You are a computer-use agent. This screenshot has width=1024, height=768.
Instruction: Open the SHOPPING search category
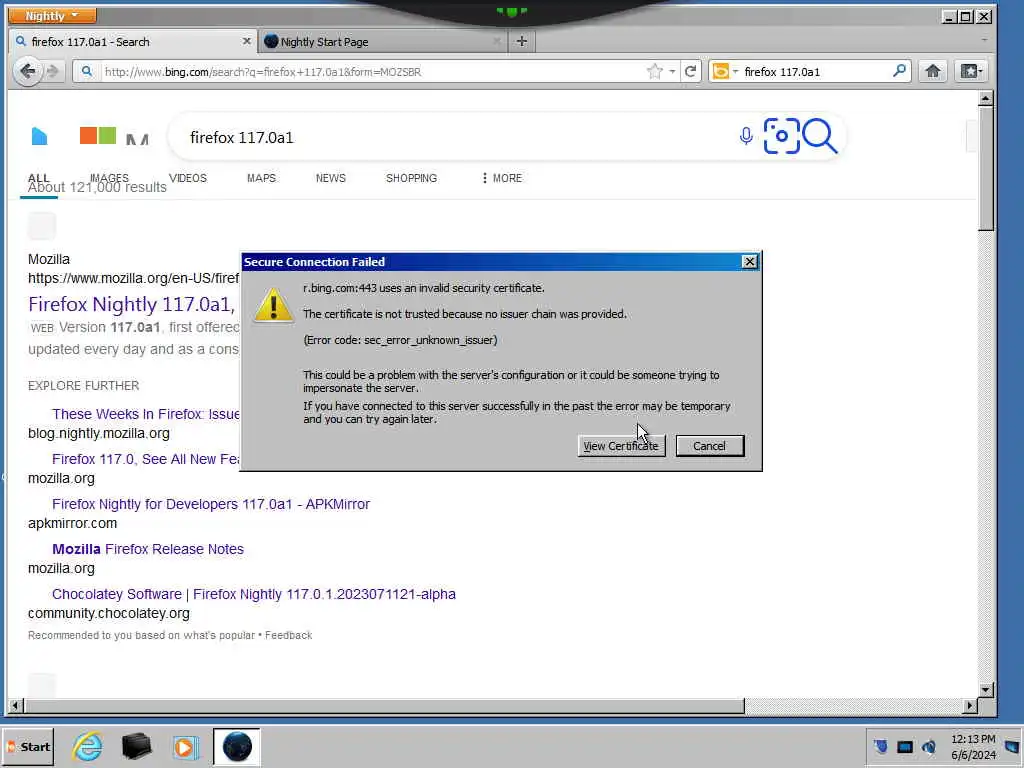click(411, 178)
